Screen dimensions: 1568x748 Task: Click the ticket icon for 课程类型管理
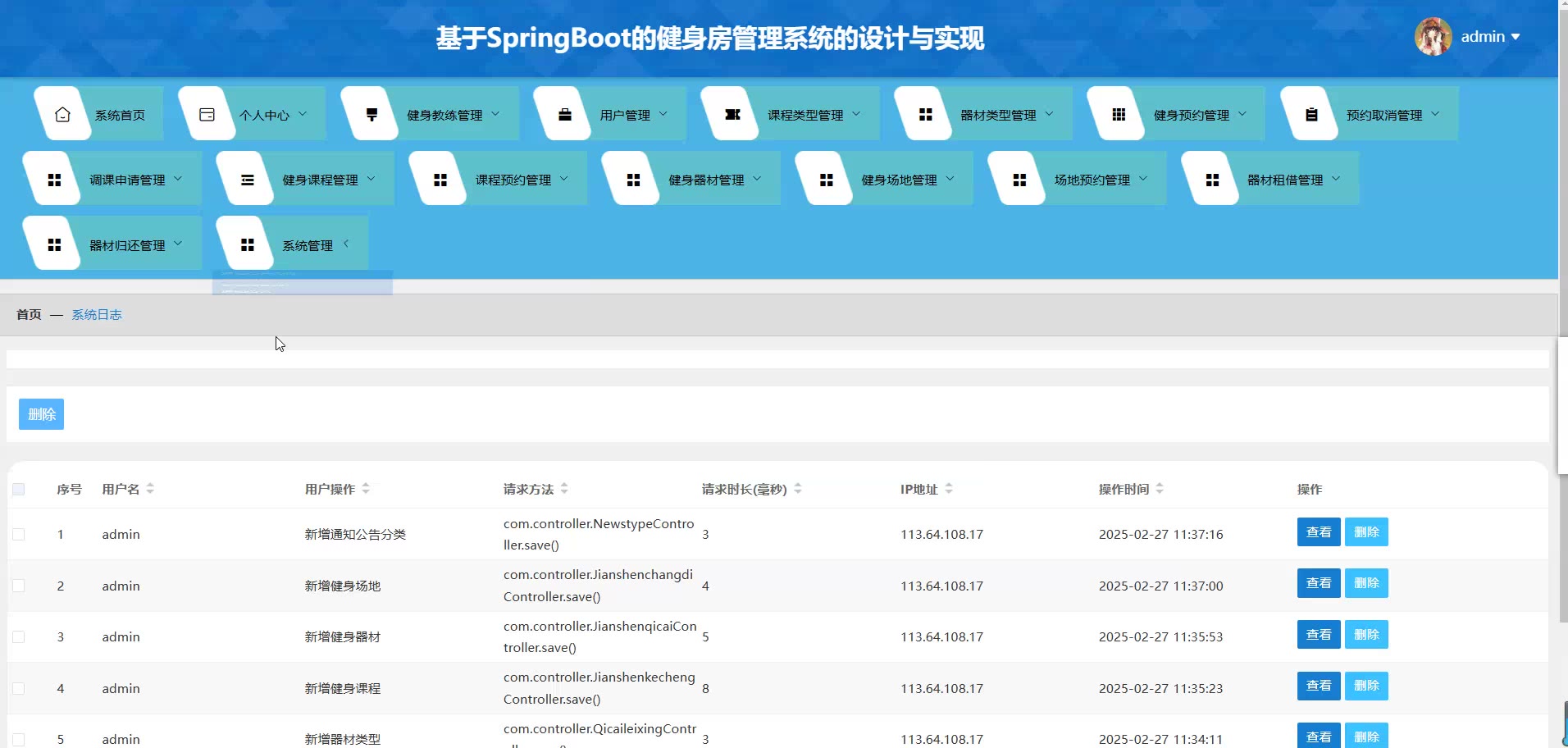[732, 115]
